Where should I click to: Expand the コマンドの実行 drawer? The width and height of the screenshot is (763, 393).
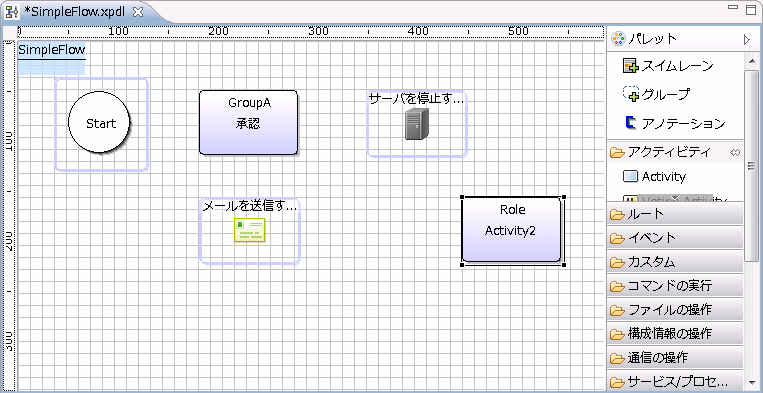coord(674,286)
